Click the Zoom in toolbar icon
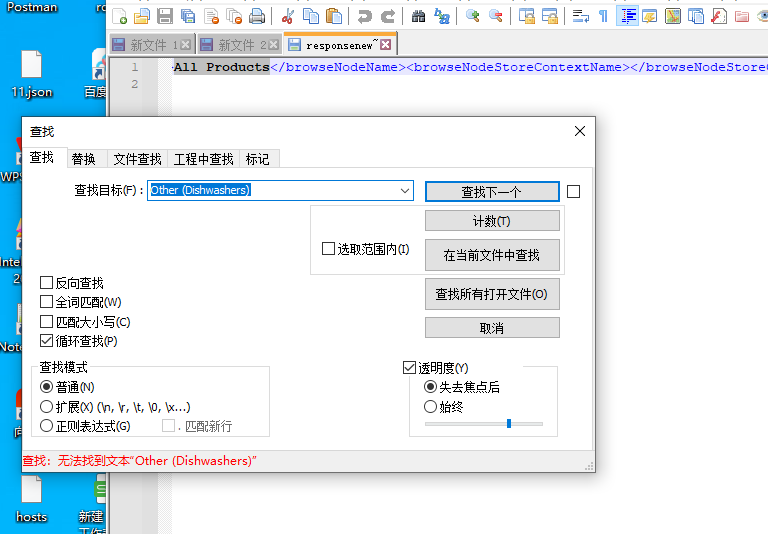This screenshot has width=768, height=534. 473,16
